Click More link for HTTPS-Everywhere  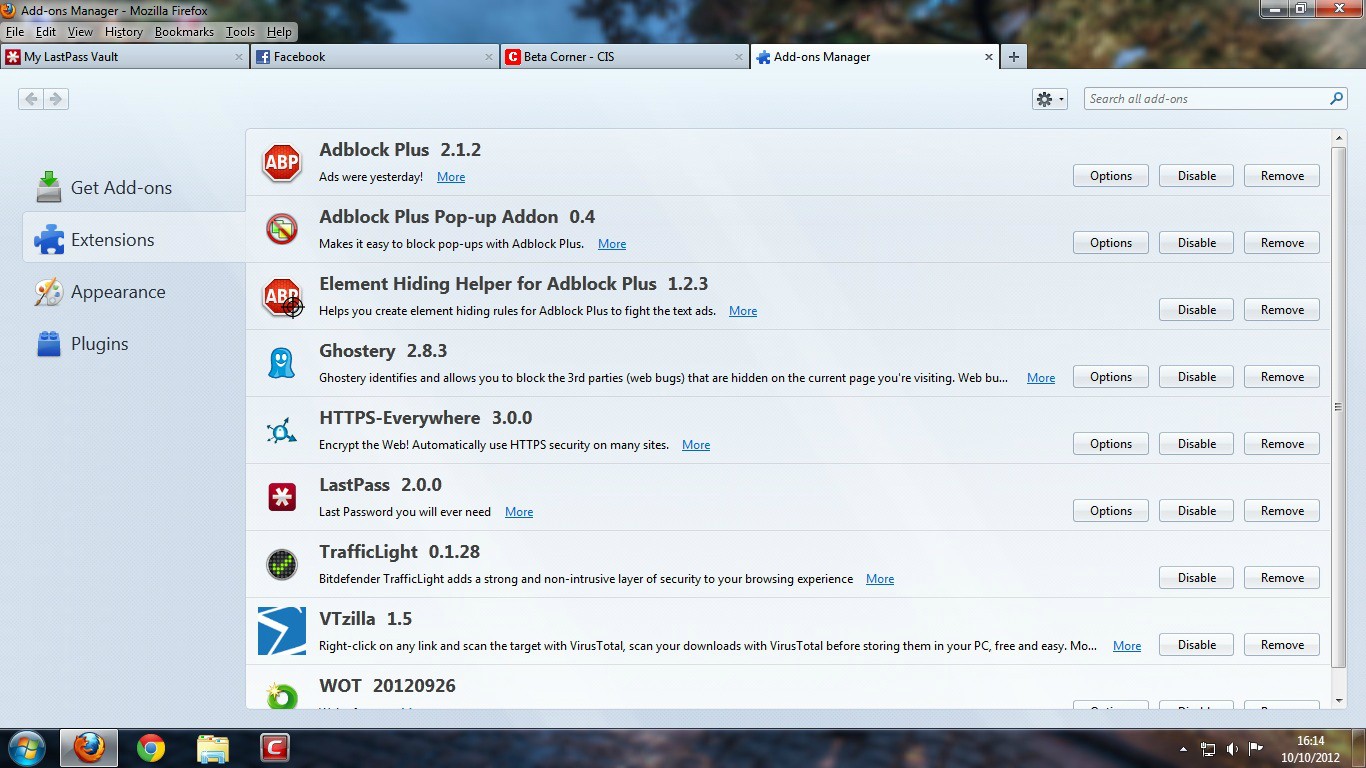696,445
